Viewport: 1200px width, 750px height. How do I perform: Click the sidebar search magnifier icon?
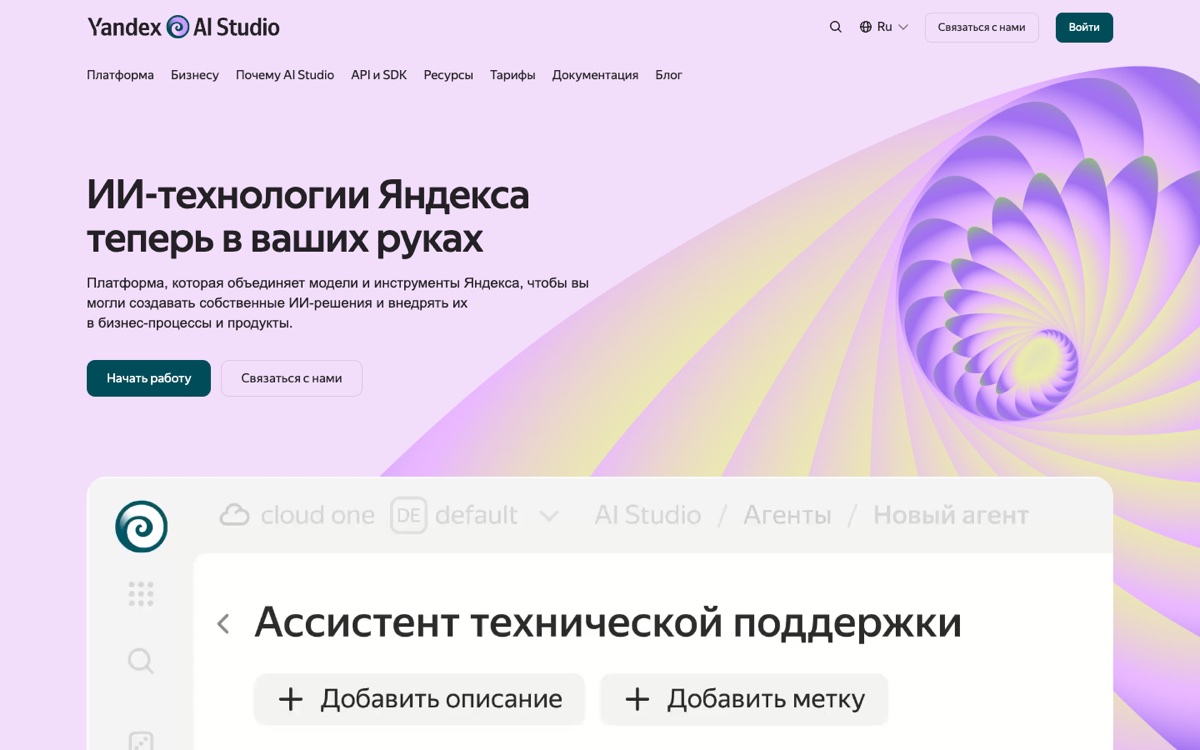click(141, 661)
